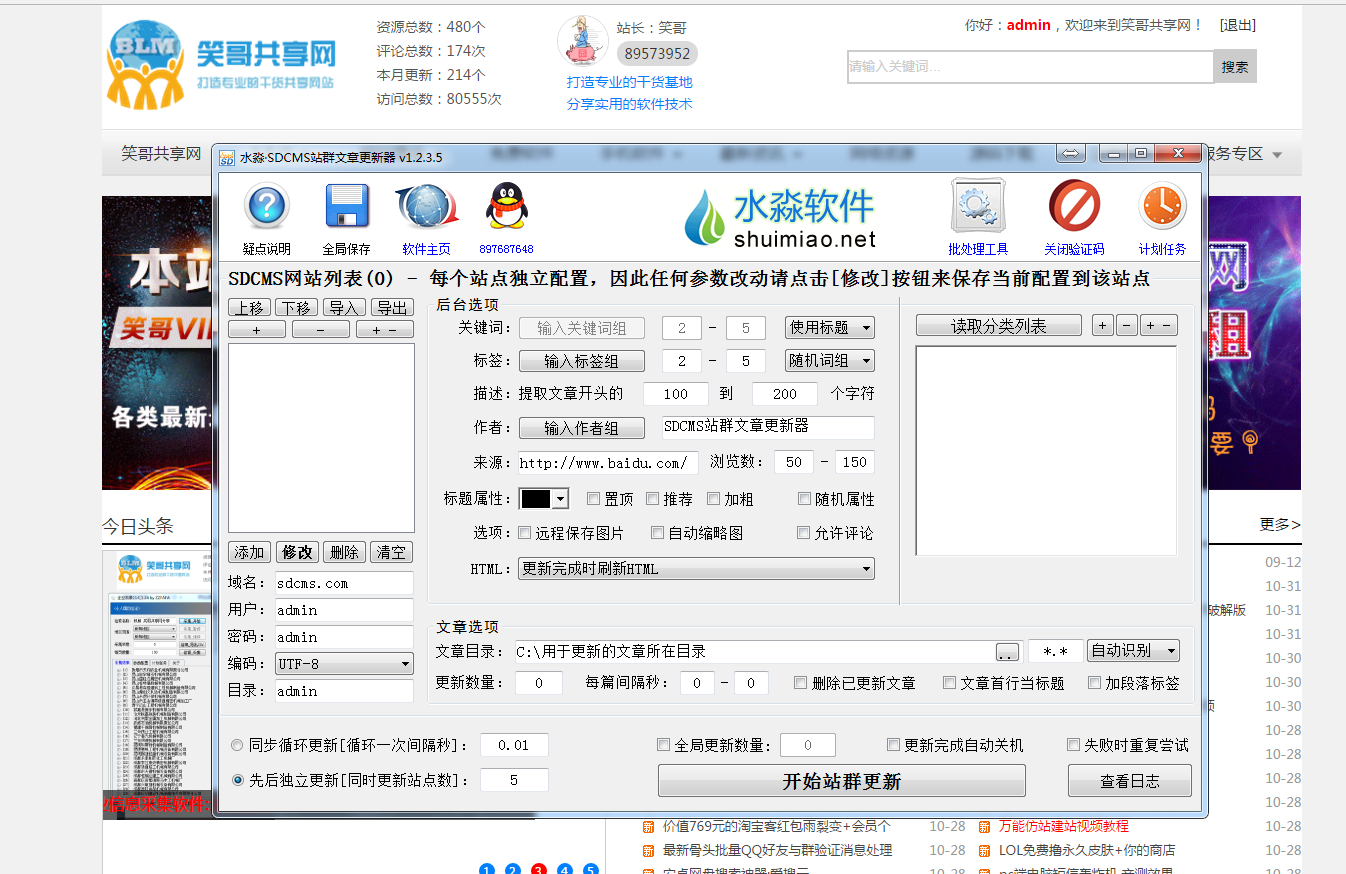The width and height of the screenshot is (1346, 874).
Task: Open the 计划任务 clock icon
Action: tap(1162, 207)
